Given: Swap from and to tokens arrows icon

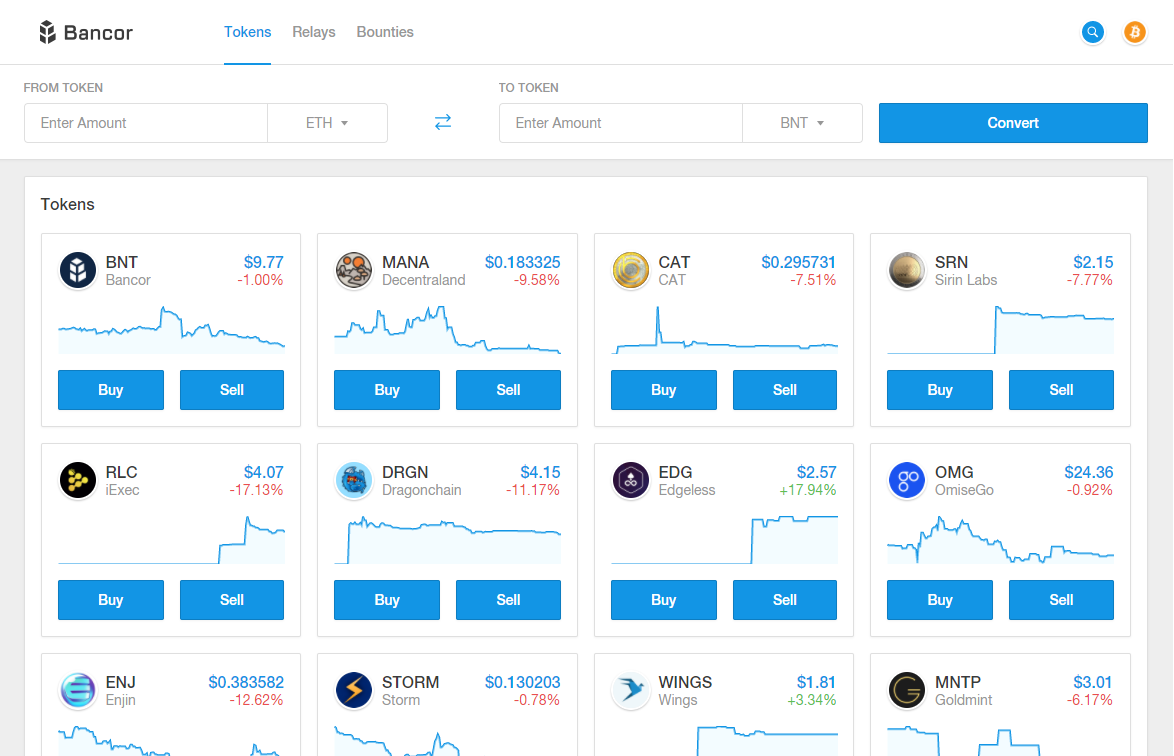Looking at the screenshot, I should click(442, 122).
